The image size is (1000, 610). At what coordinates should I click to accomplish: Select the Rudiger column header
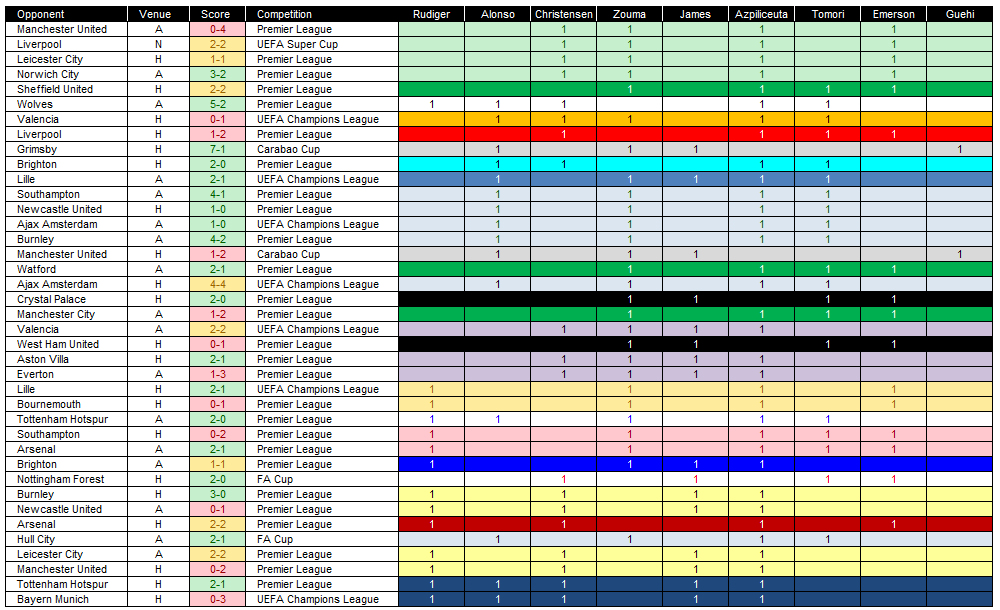coord(432,14)
